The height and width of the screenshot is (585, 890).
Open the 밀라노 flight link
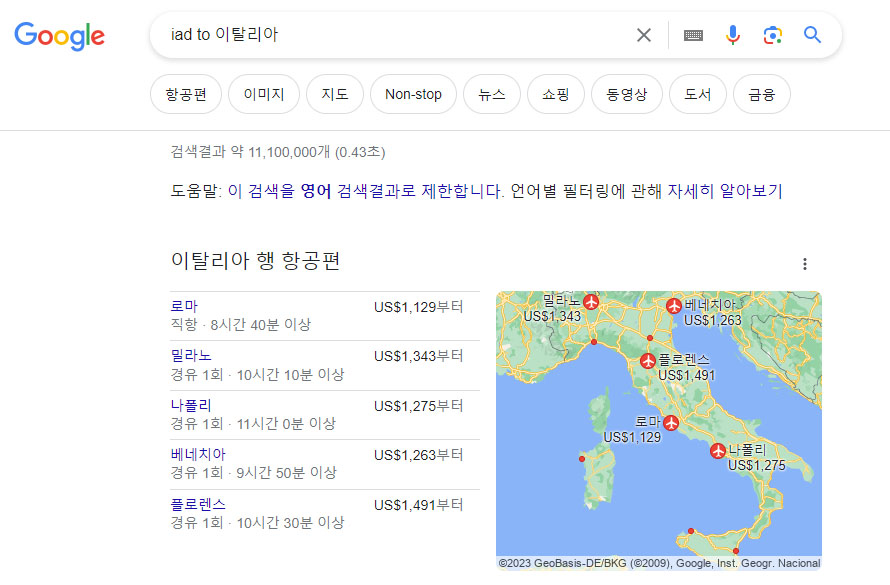[191, 356]
